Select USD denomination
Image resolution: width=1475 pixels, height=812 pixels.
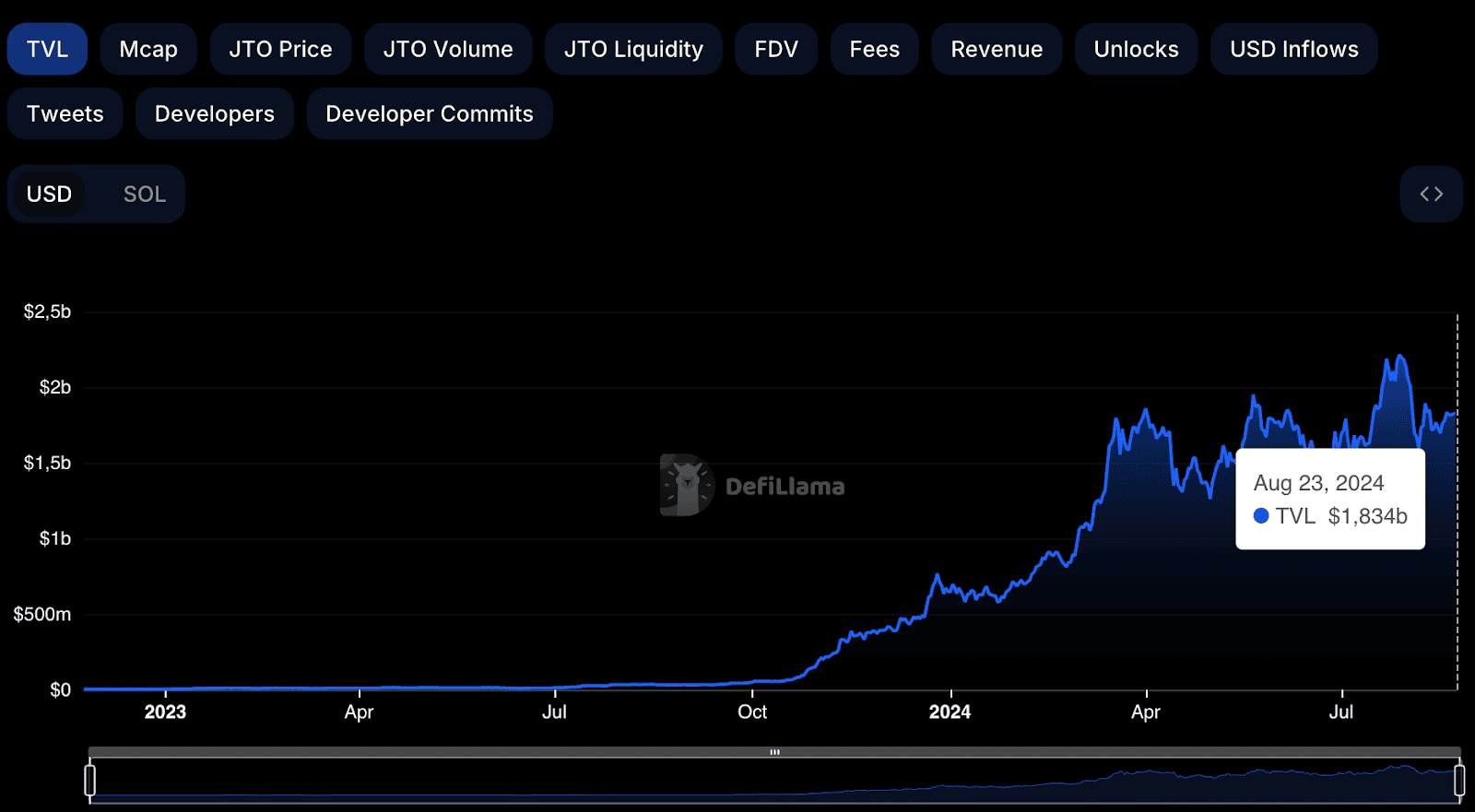(x=50, y=194)
